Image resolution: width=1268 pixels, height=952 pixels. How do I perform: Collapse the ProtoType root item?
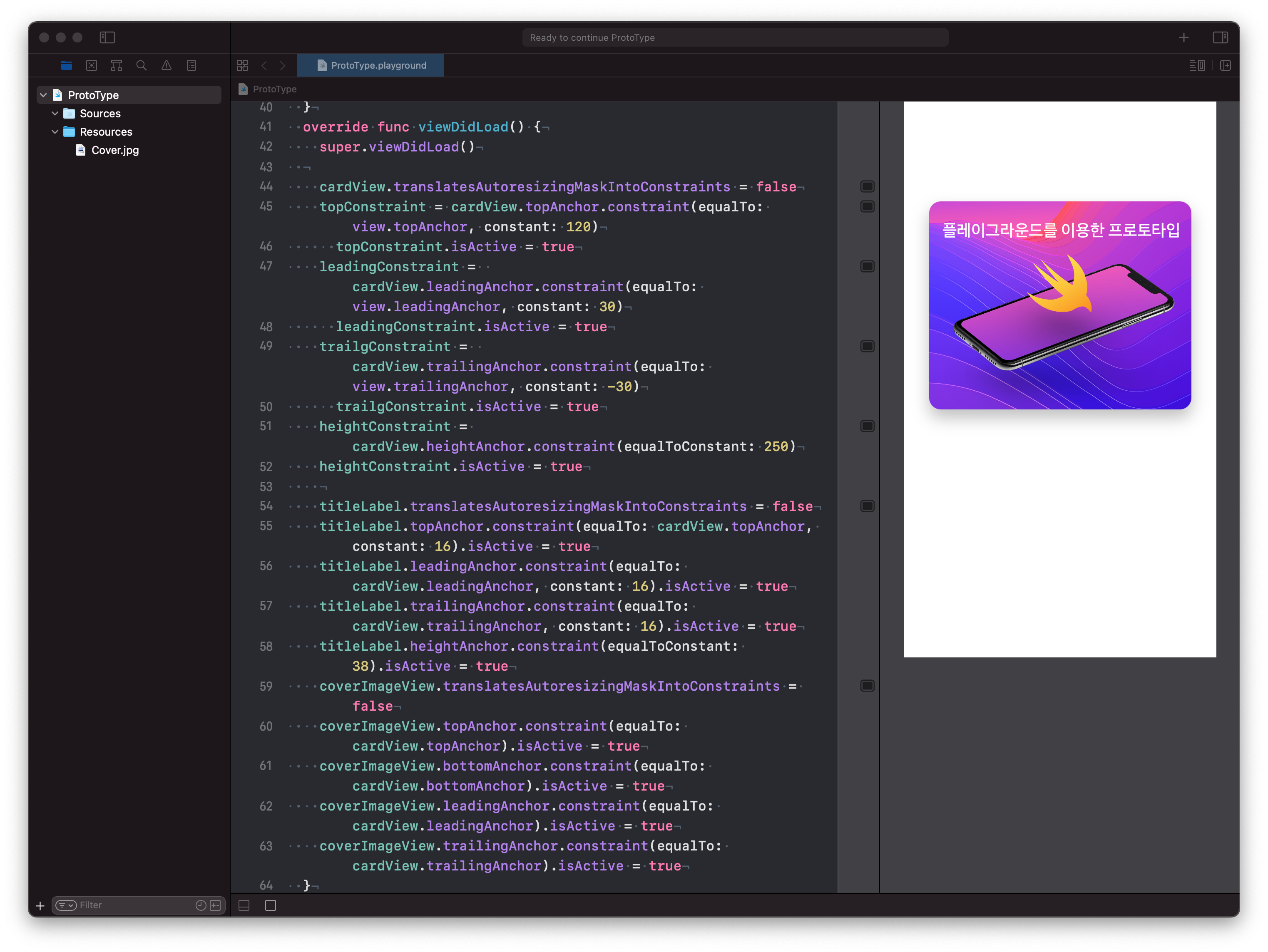click(x=44, y=95)
